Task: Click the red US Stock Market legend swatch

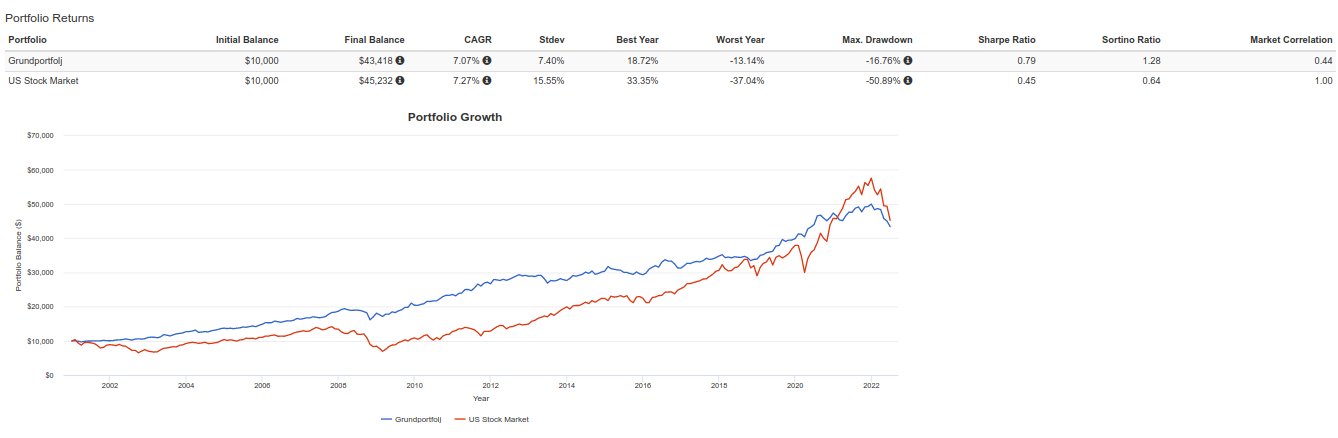Action: [461, 419]
